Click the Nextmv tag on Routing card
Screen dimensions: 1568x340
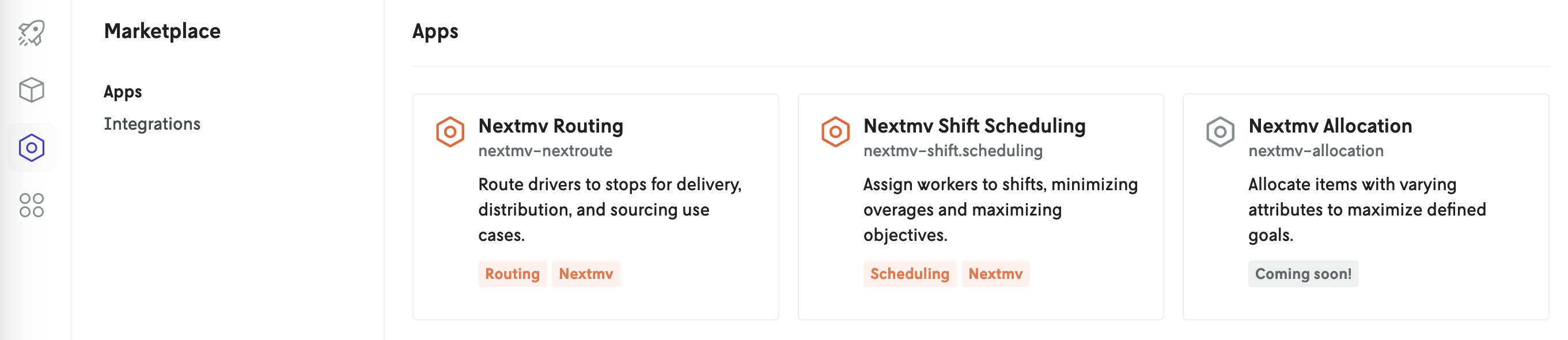pos(586,274)
